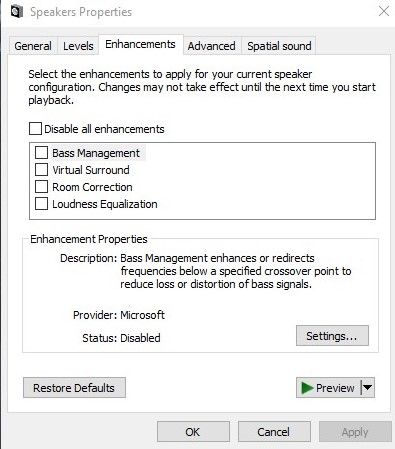Click Restore Defaults button
Screen dimensions: 395x449
[74, 388]
